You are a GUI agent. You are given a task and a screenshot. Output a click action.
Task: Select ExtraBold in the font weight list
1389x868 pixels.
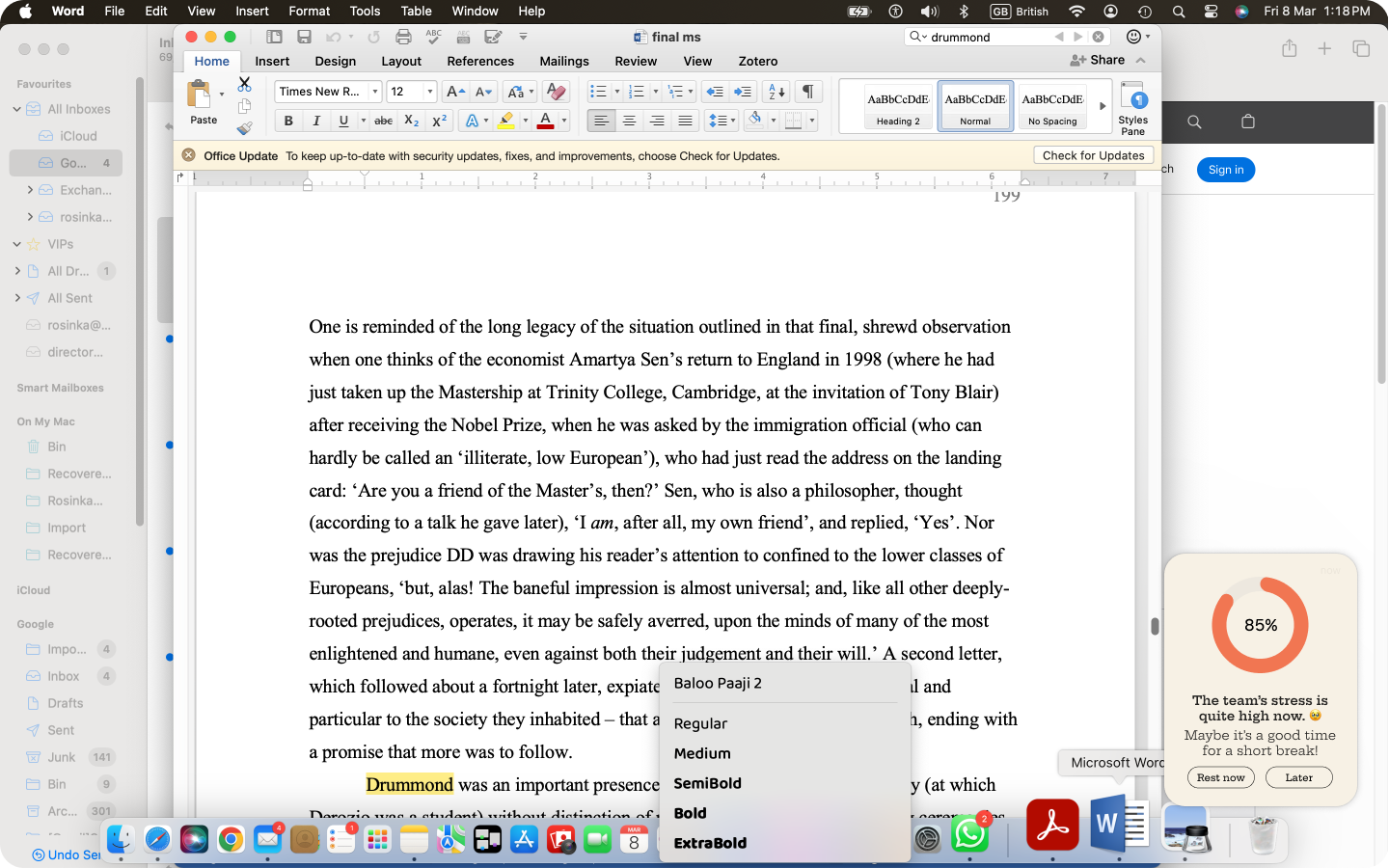(710, 843)
